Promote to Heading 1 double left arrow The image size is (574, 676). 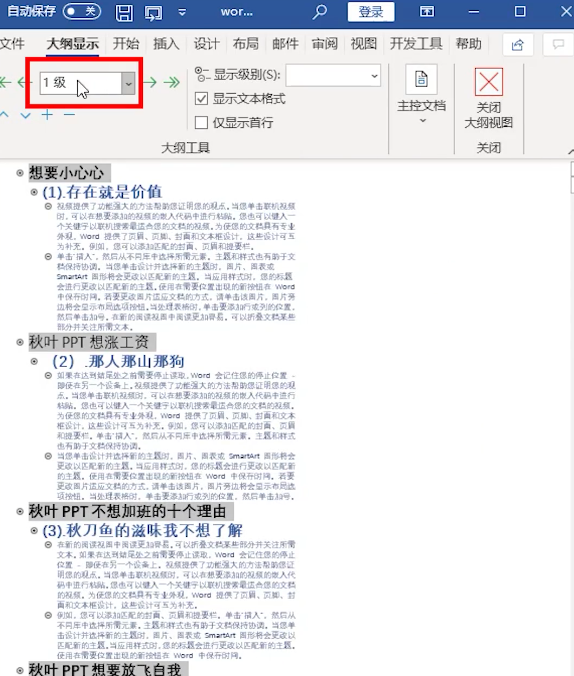click(x=5, y=82)
